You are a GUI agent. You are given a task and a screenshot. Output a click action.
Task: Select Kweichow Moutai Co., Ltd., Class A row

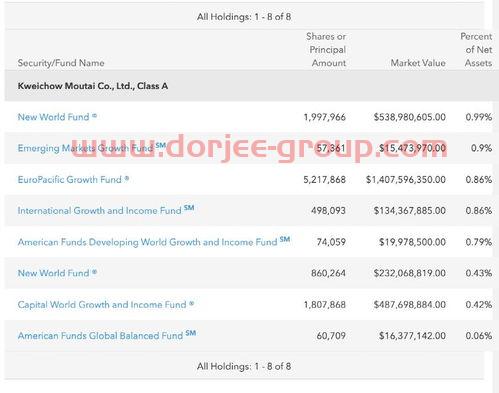click(x=248, y=86)
